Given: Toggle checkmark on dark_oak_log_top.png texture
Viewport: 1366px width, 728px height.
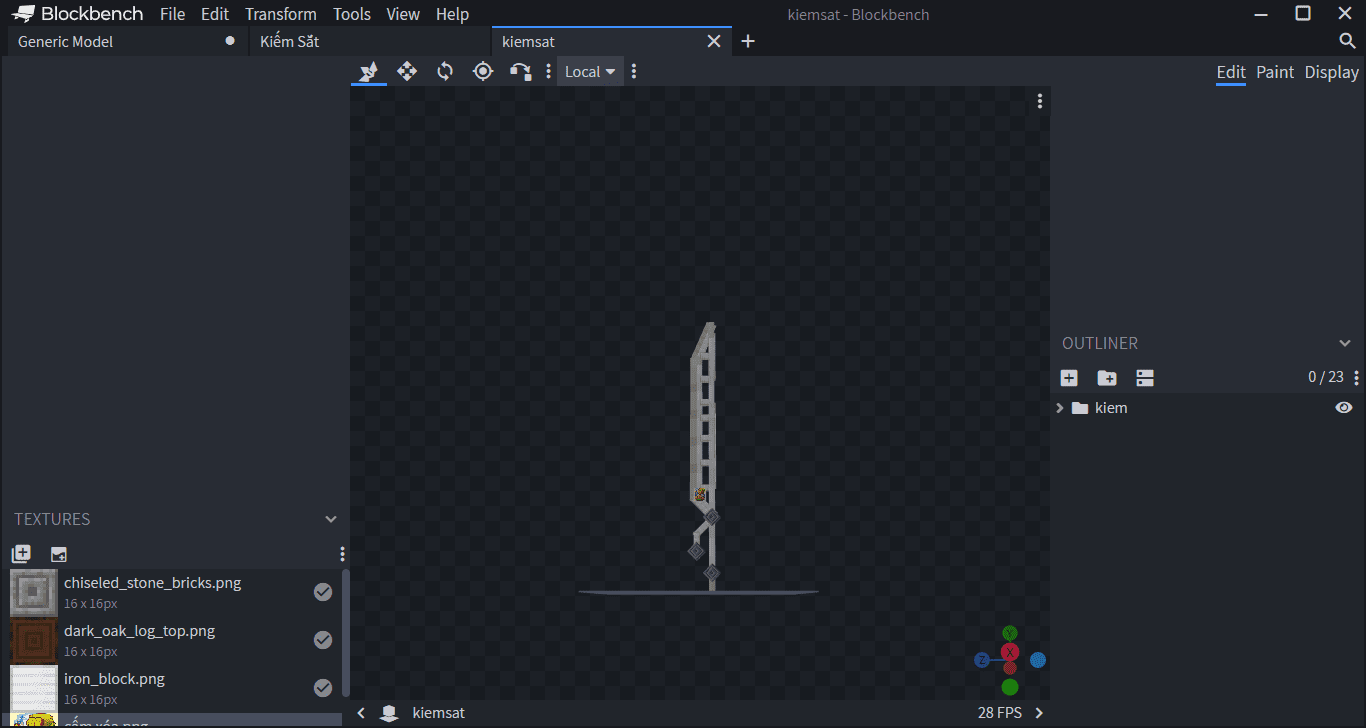Looking at the screenshot, I should tap(323, 640).
